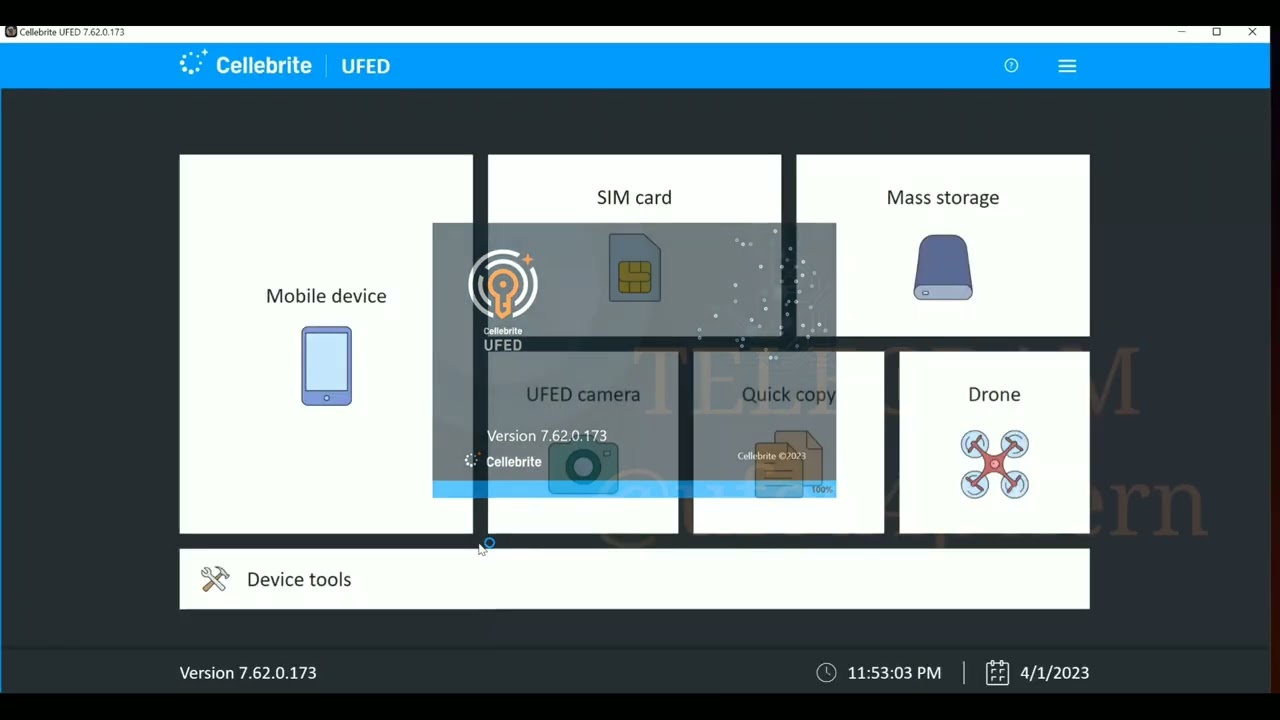The height and width of the screenshot is (720, 1280).
Task: Click the hammer and wrench tools icon
Action: 215,579
